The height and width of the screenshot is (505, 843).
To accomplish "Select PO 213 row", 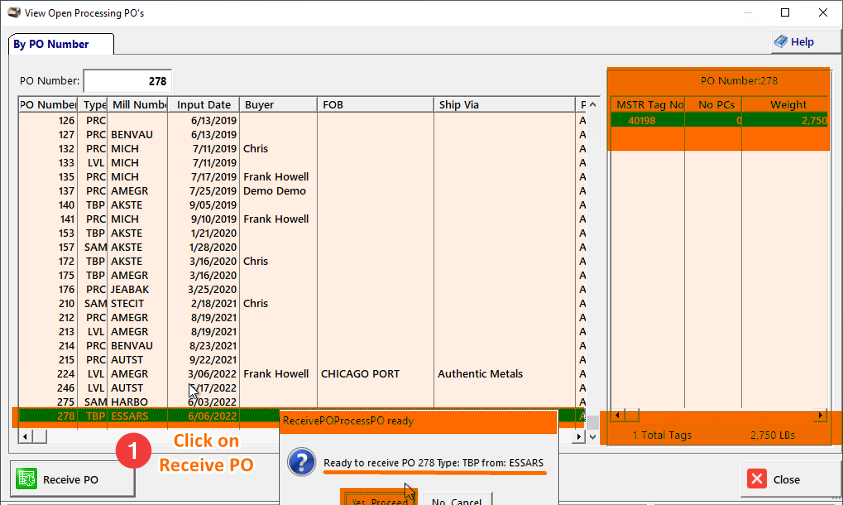I will point(302,331).
